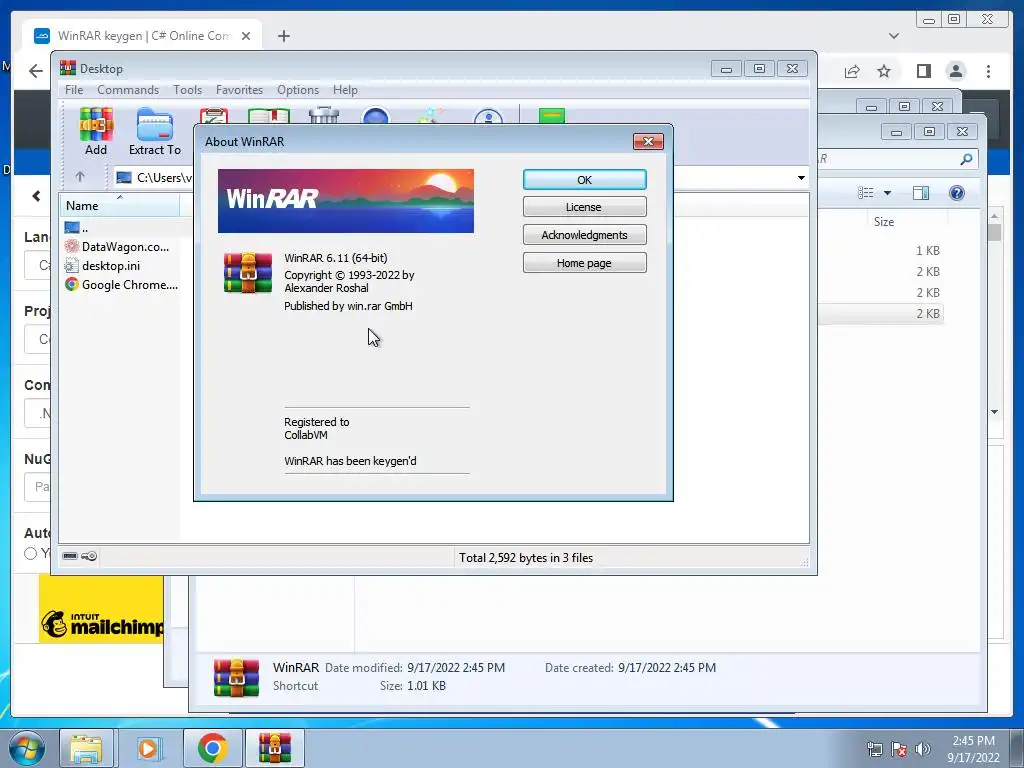Expand the Chrome tab search chevron
1024x768 pixels.
coord(894,36)
